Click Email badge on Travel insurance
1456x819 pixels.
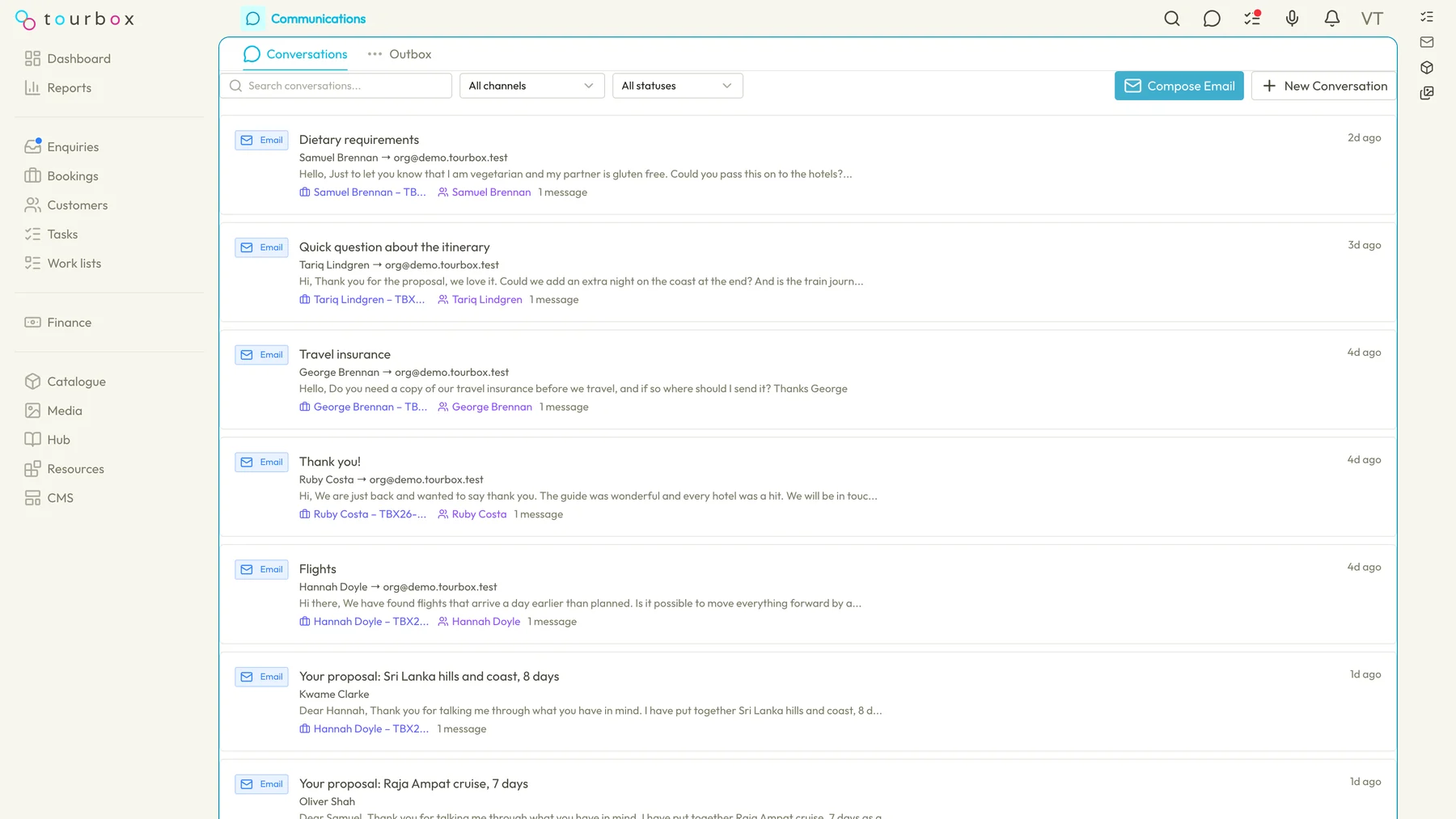[x=261, y=355]
